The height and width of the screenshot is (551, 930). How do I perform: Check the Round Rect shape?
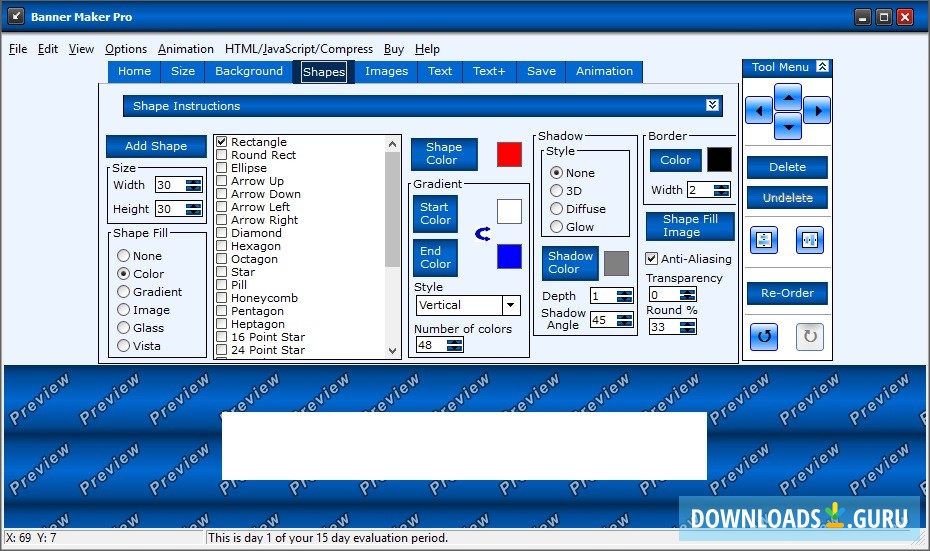tap(222, 155)
